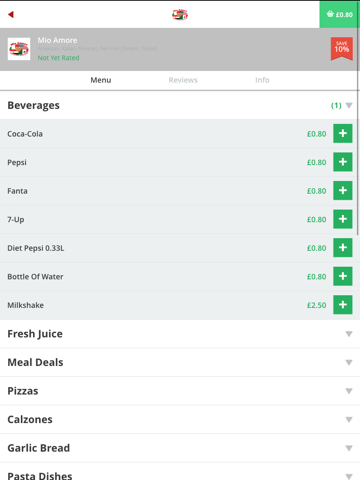Viewport: 360px width, 480px height.
Task: Select the Menu tab
Action: (101, 80)
